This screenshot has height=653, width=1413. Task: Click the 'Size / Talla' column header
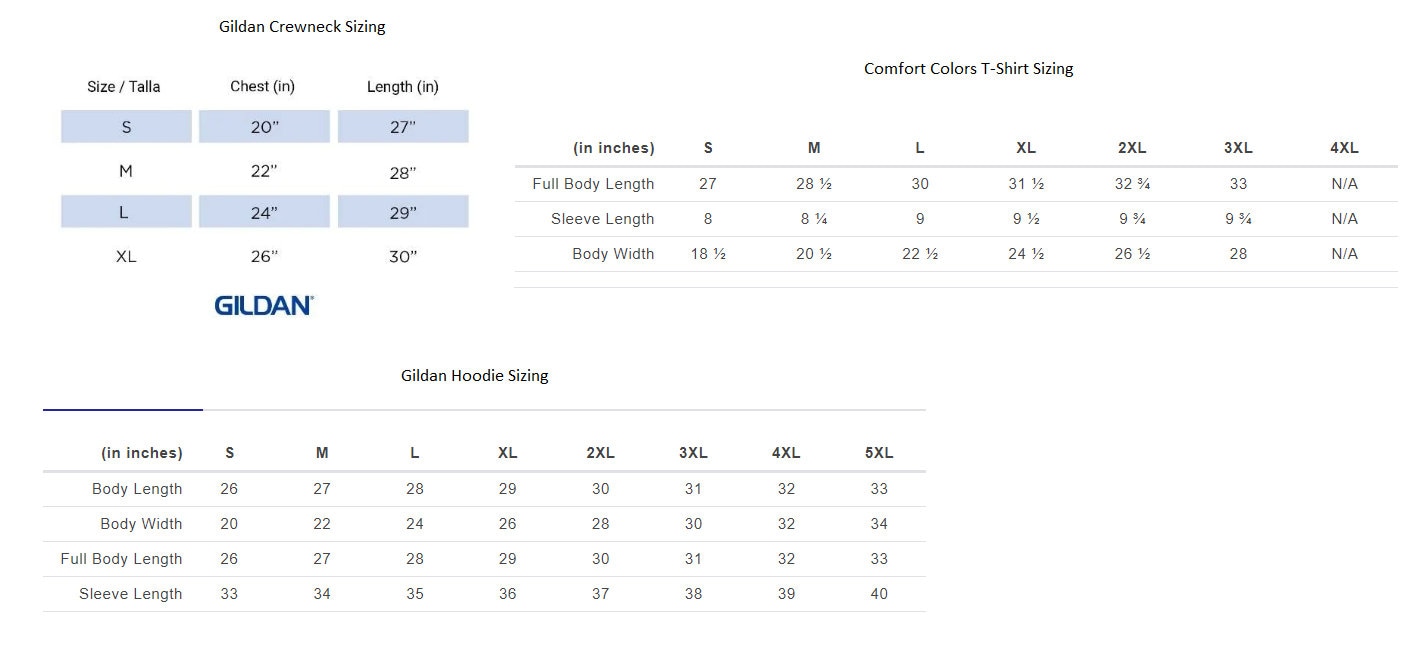point(124,87)
